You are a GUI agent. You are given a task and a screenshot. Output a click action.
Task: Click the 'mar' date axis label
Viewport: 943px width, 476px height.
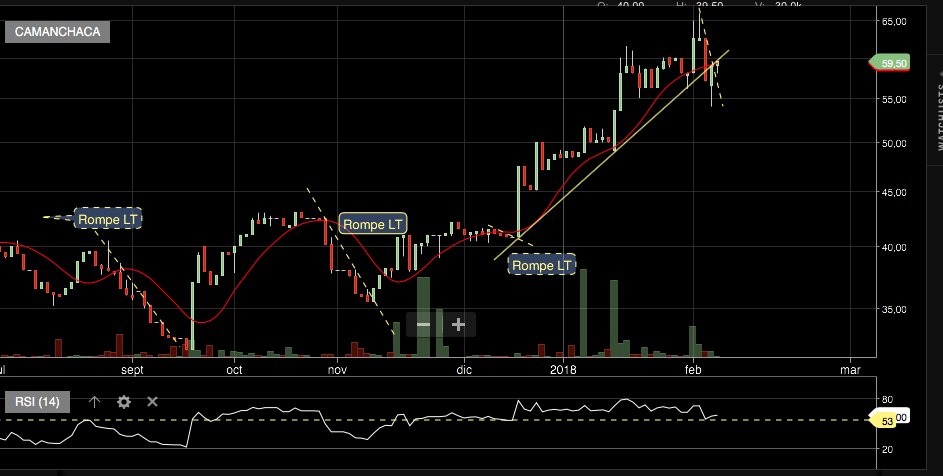click(850, 369)
